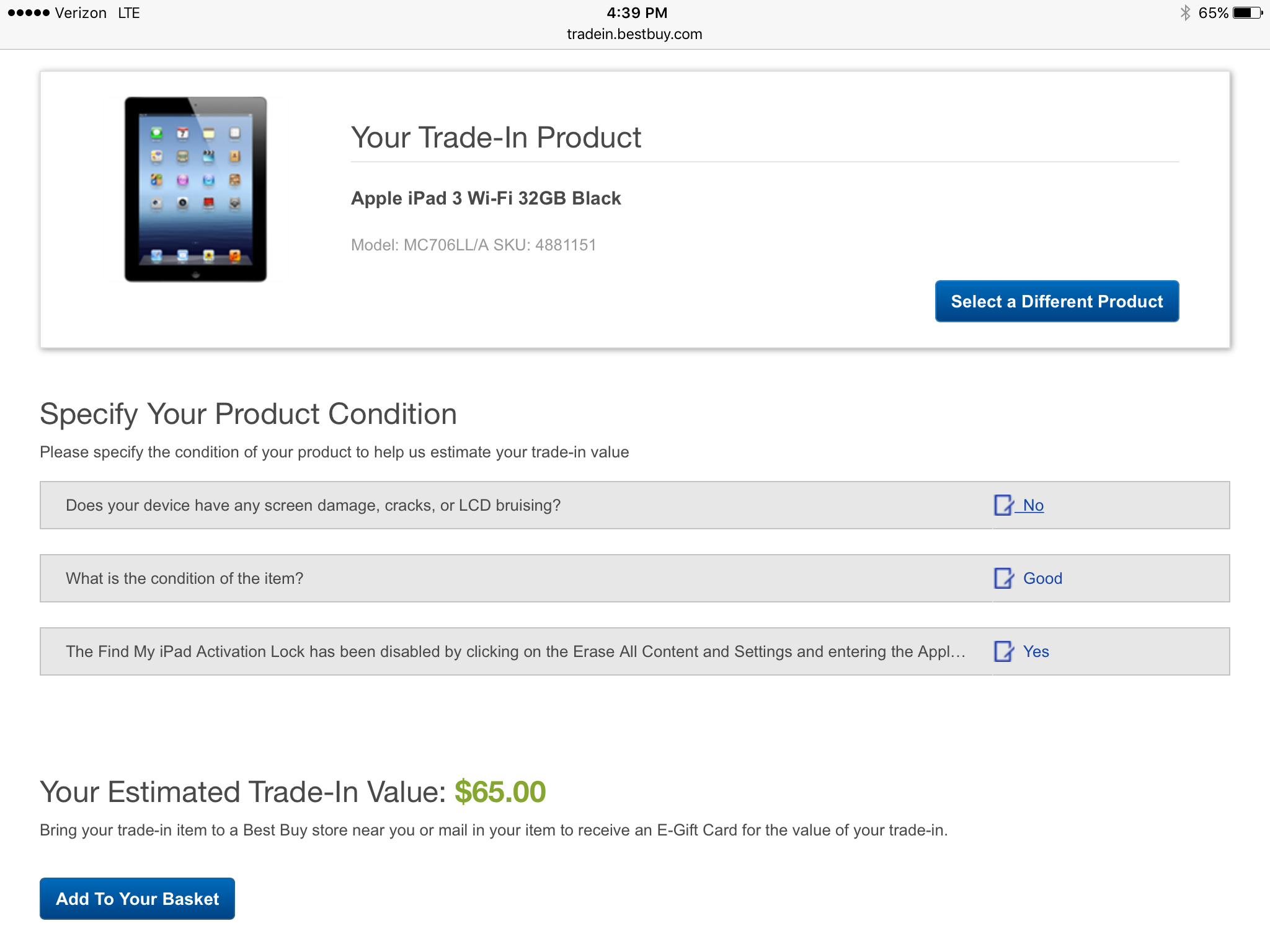Tap the 4:39 PM clock
1270x952 pixels.
(637, 13)
